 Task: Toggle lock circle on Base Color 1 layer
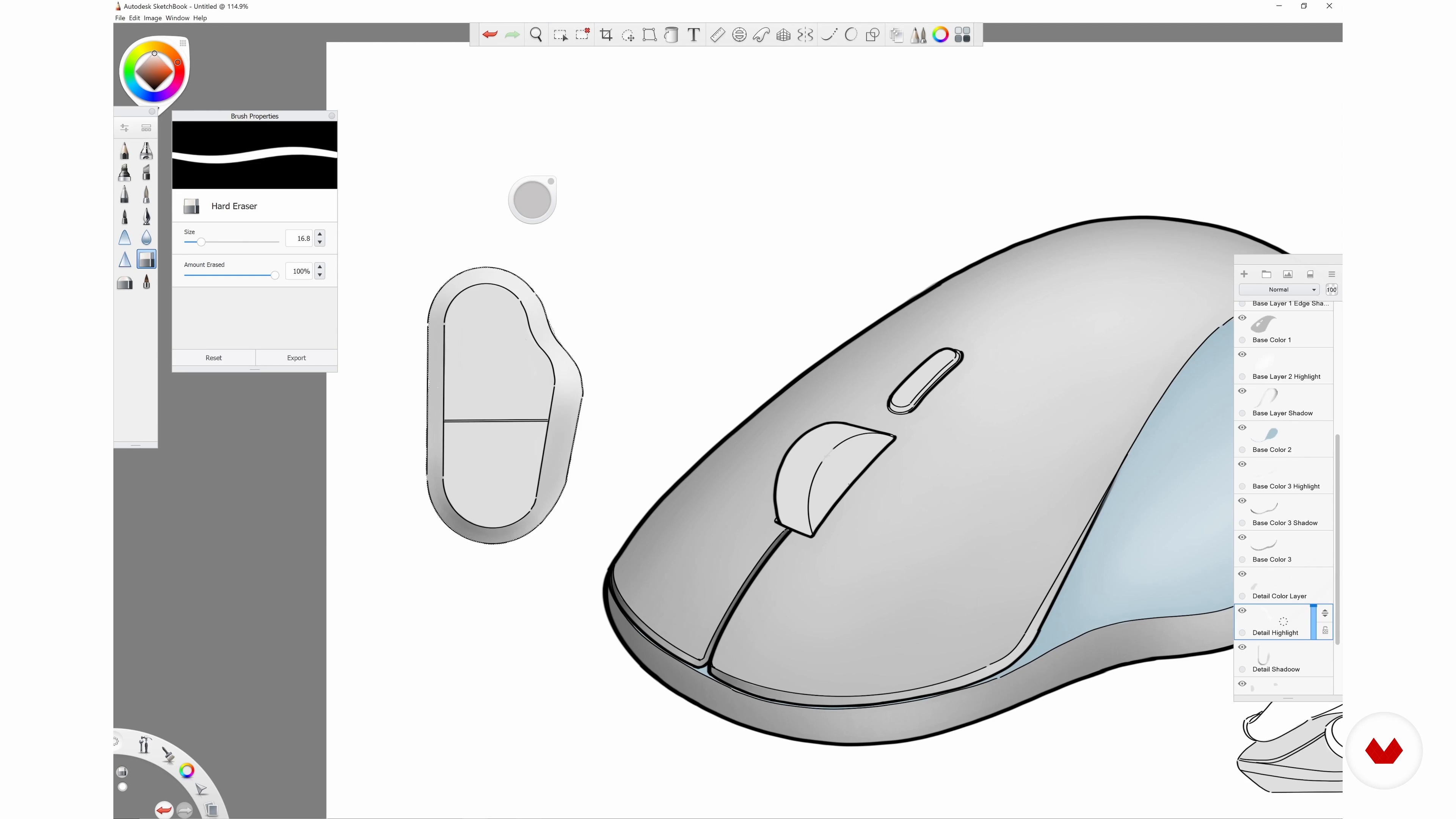coord(1243,340)
